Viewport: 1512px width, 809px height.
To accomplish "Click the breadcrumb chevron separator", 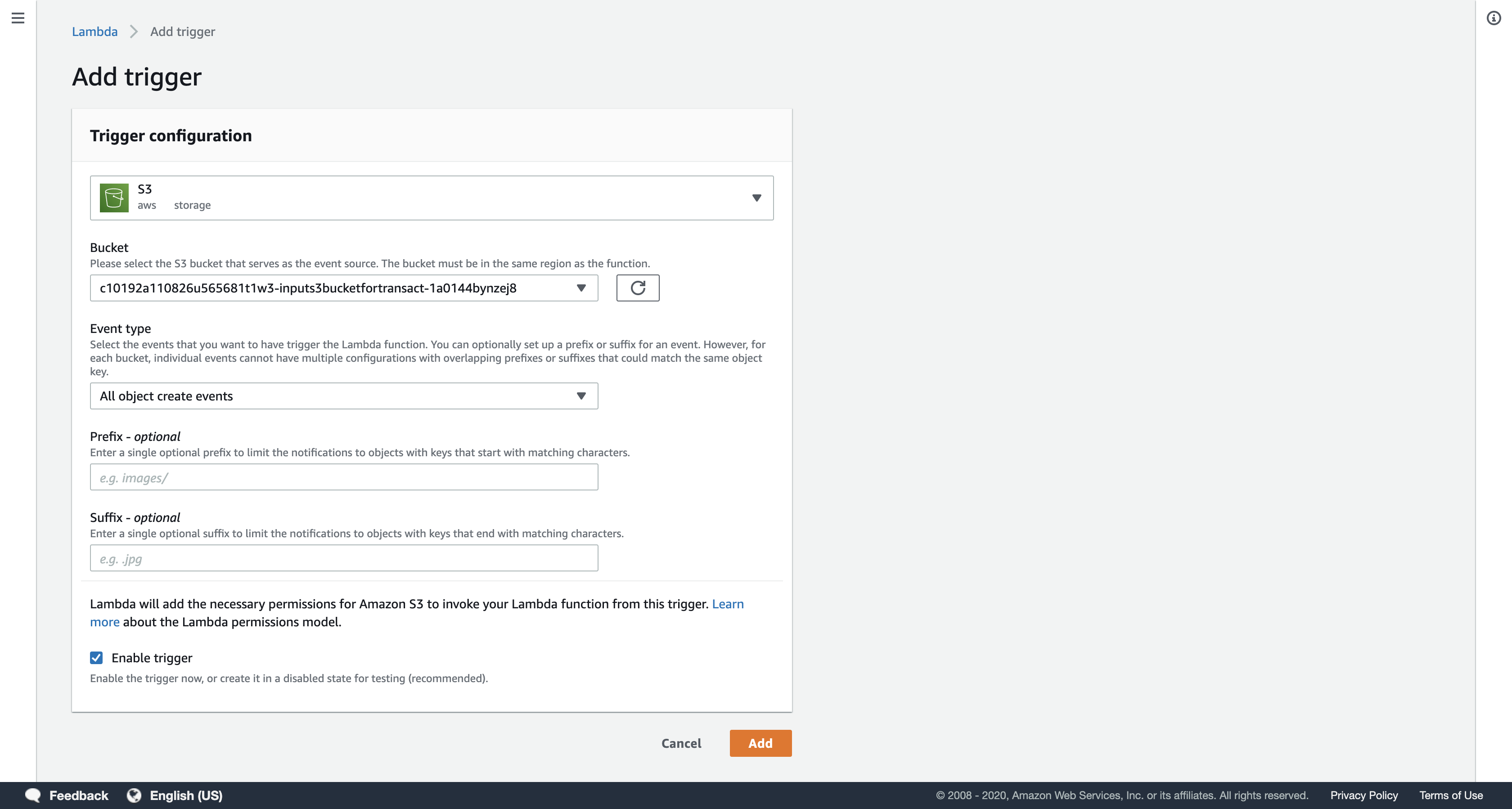I will click(x=134, y=31).
